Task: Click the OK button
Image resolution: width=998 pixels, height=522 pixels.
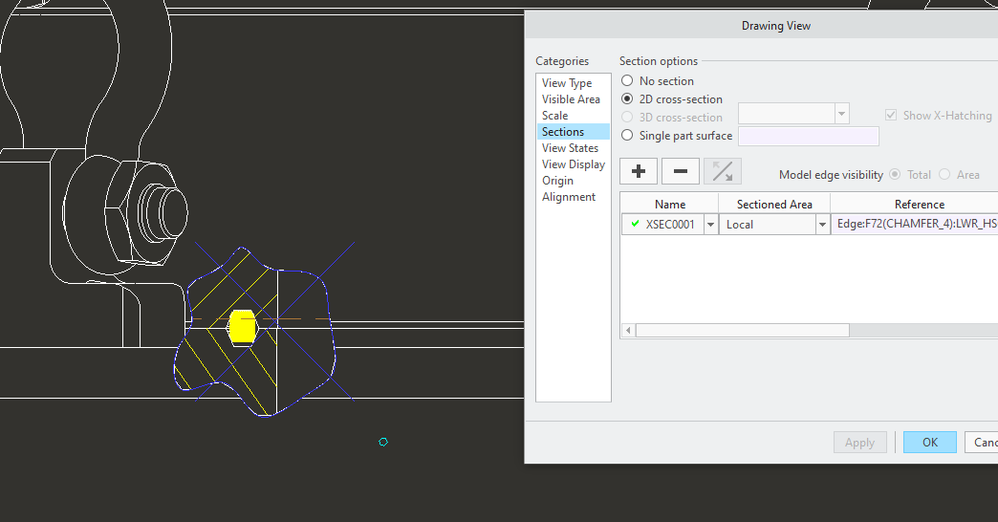Action: 930,442
